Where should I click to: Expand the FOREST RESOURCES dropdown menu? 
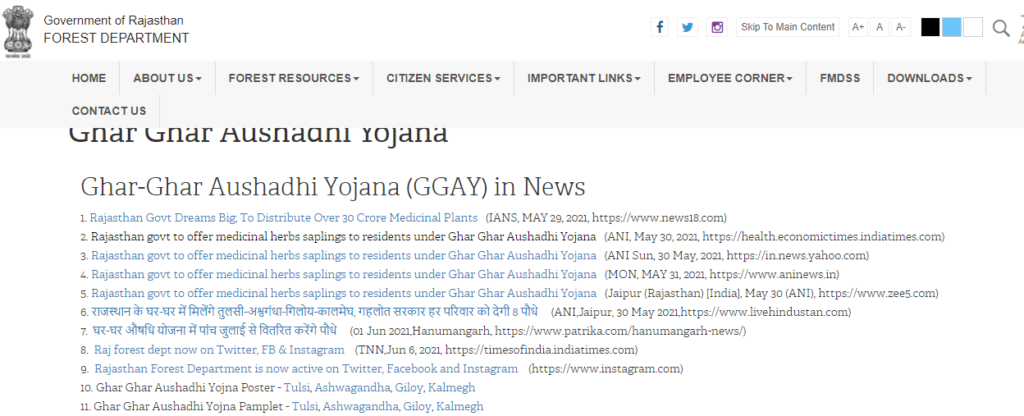click(294, 78)
